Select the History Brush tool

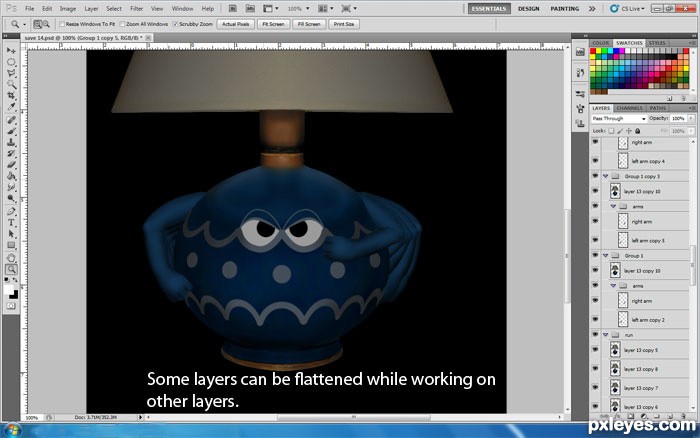pyautogui.click(x=11, y=154)
